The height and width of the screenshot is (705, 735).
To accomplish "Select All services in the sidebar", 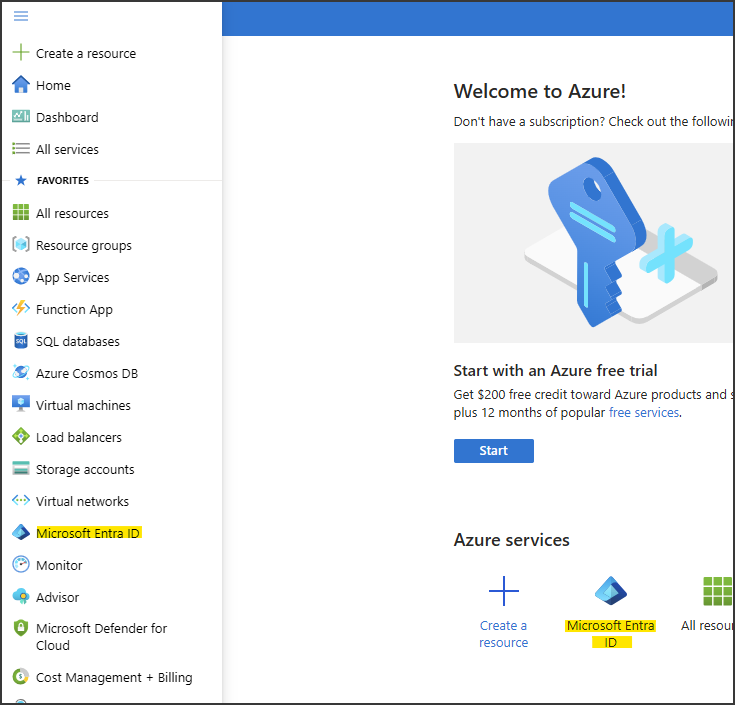I will coord(67,149).
